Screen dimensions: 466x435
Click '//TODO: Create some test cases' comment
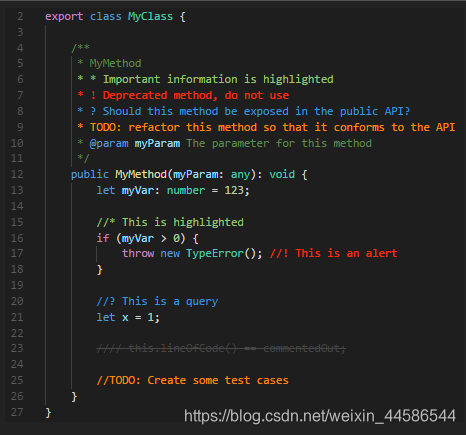pos(193,380)
